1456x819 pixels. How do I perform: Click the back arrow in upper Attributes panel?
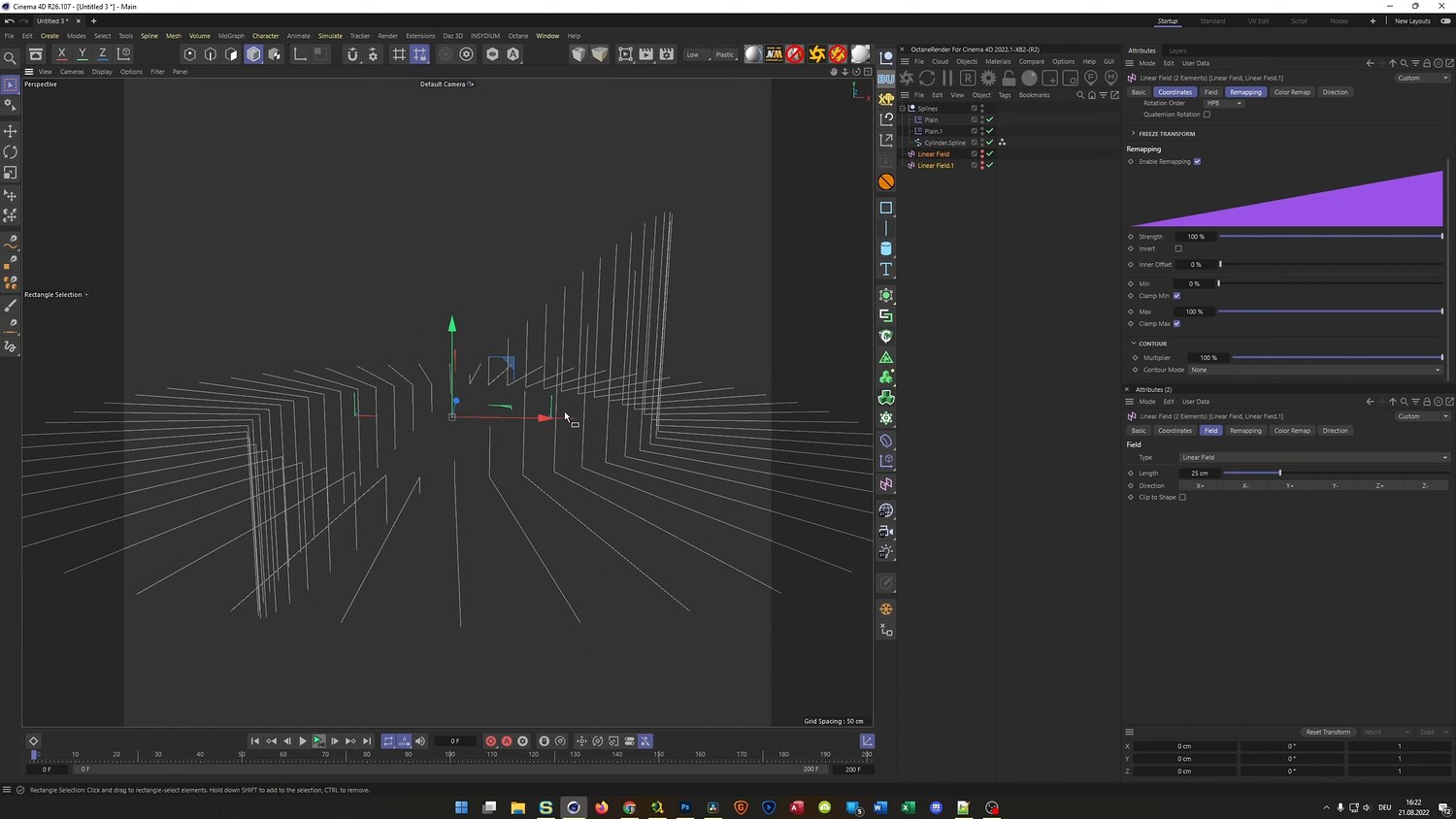click(1370, 63)
